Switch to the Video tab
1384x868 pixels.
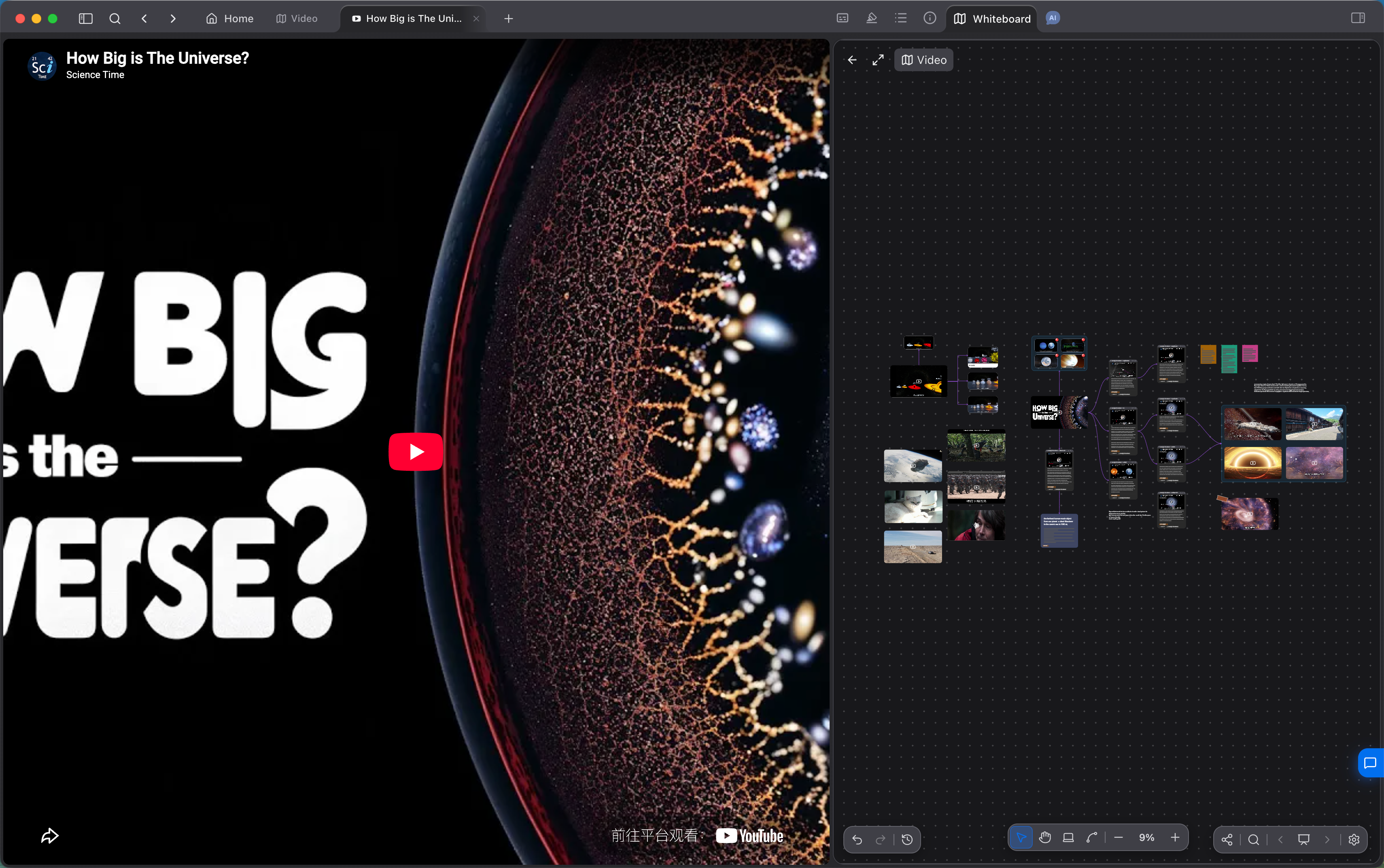click(x=297, y=18)
